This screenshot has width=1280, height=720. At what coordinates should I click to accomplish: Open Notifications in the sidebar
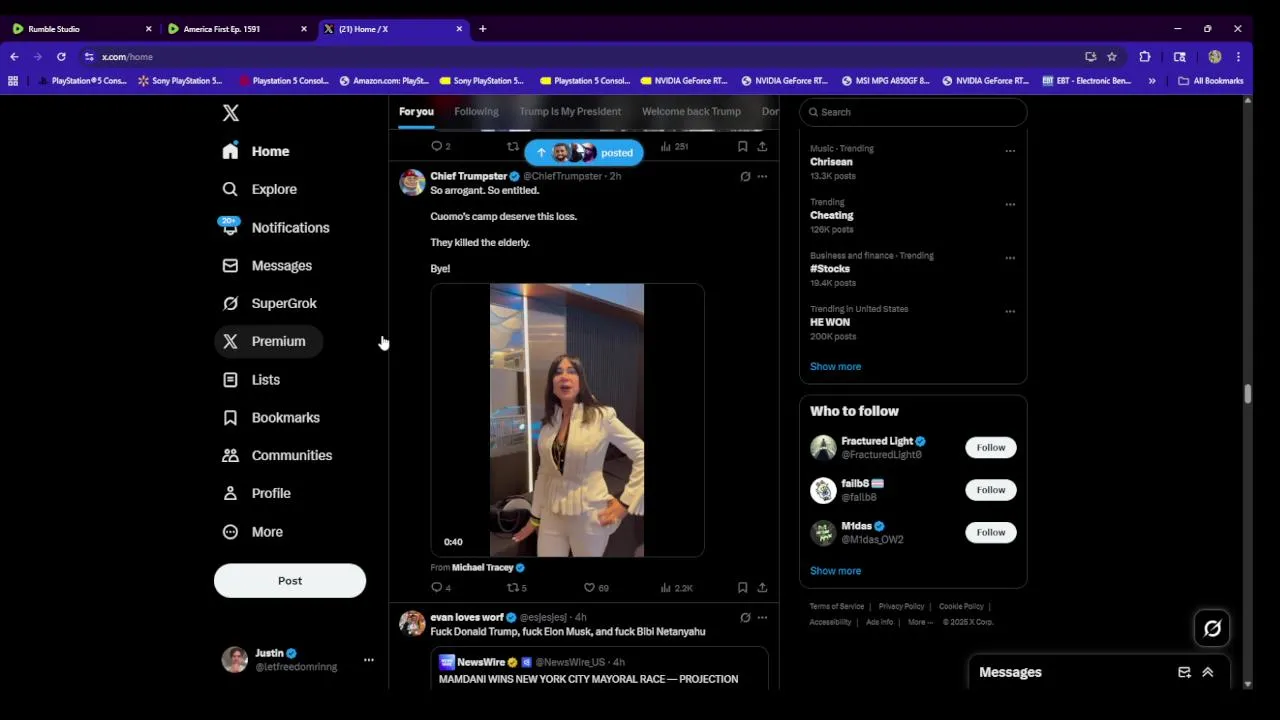coord(276,227)
